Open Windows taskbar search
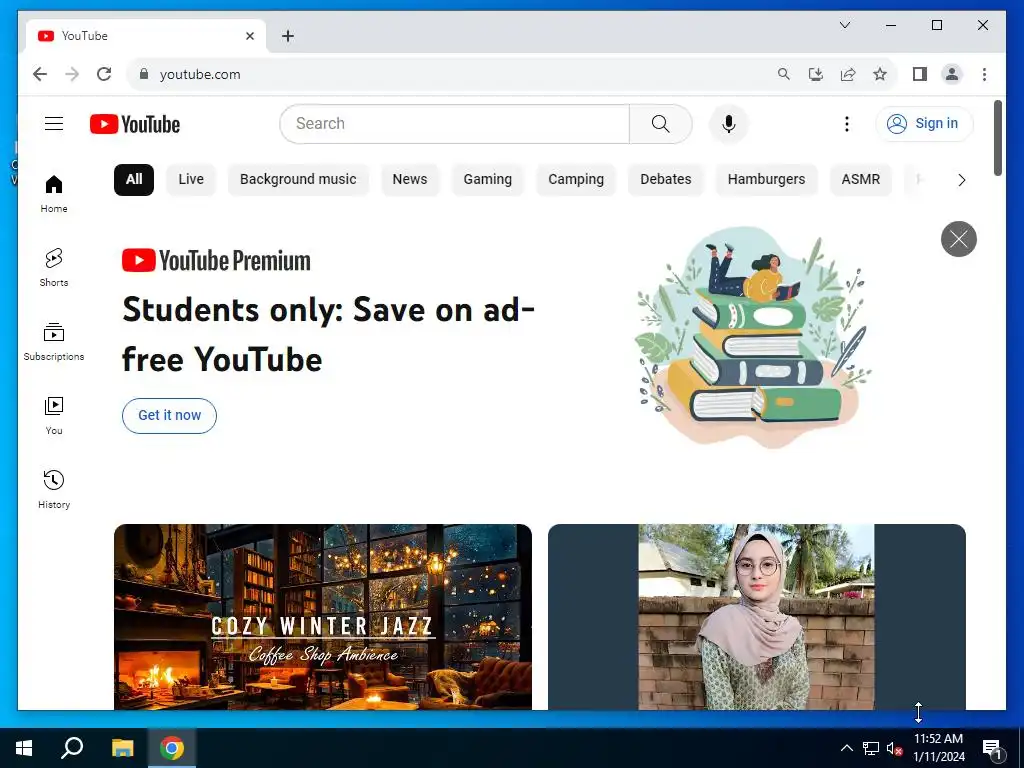The width and height of the screenshot is (1024, 768). [x=72, y=748]
